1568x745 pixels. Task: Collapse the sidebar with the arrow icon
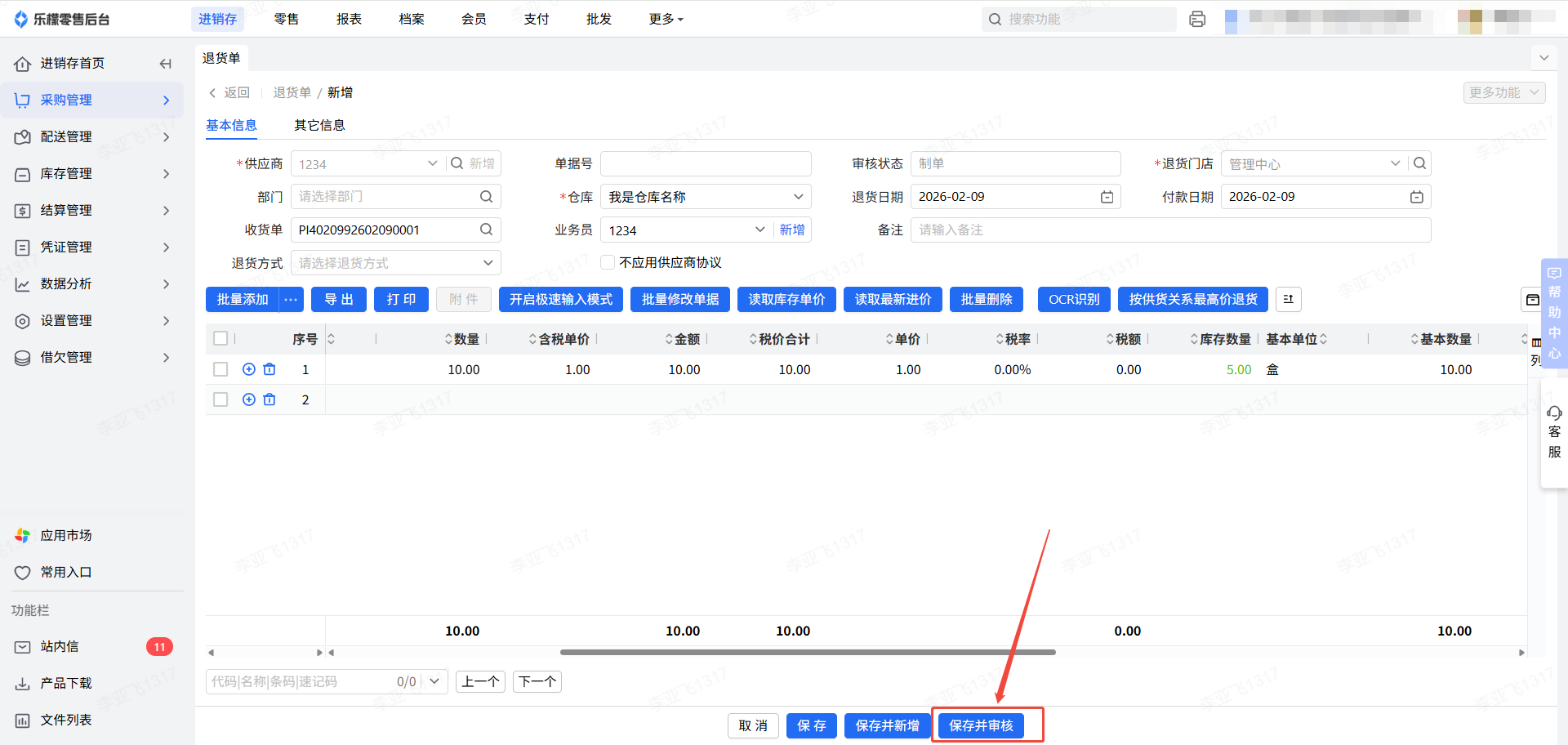(166, 64)
